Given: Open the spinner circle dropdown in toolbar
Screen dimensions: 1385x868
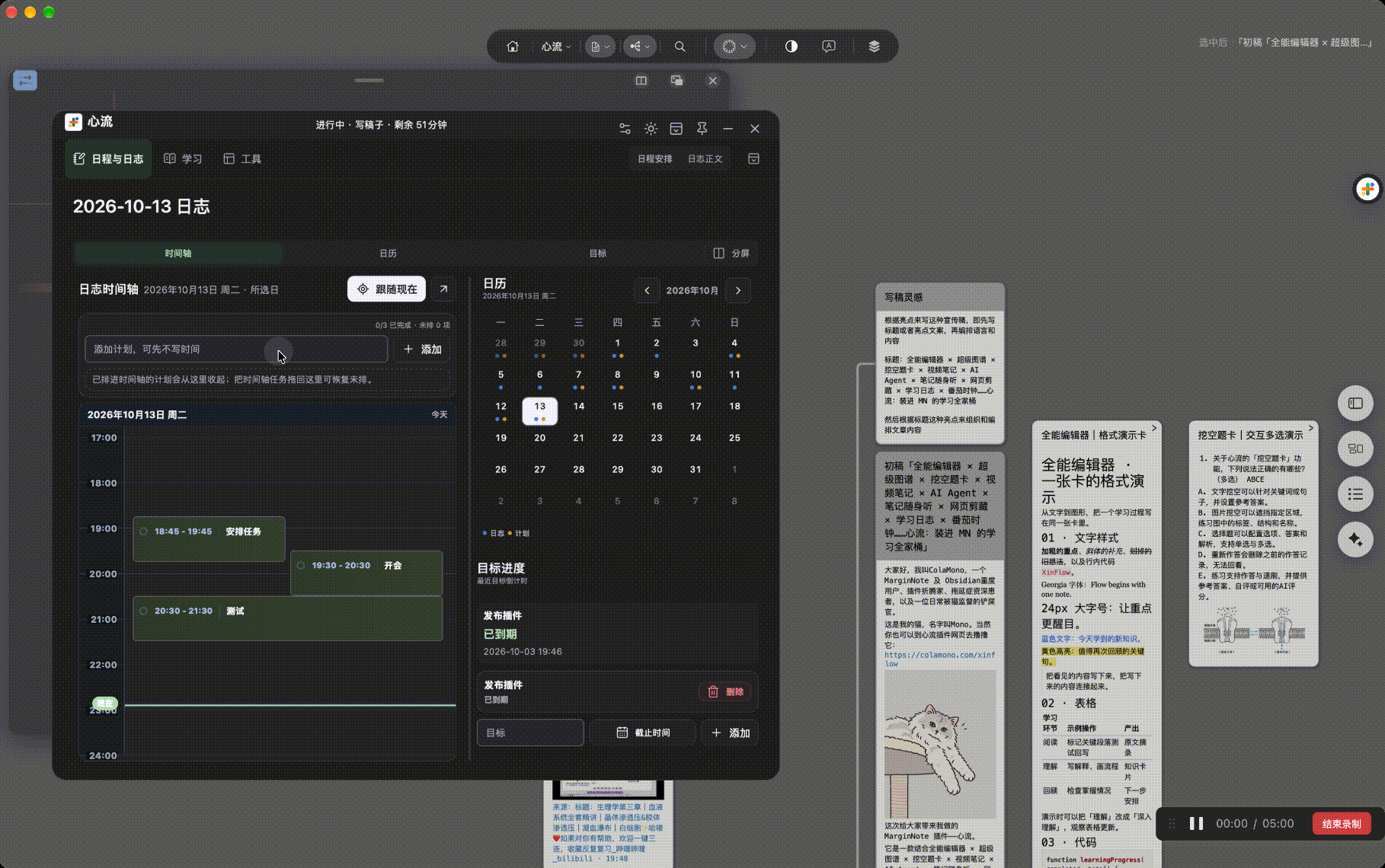Looking at the screenshot, I should pos(734,46).
